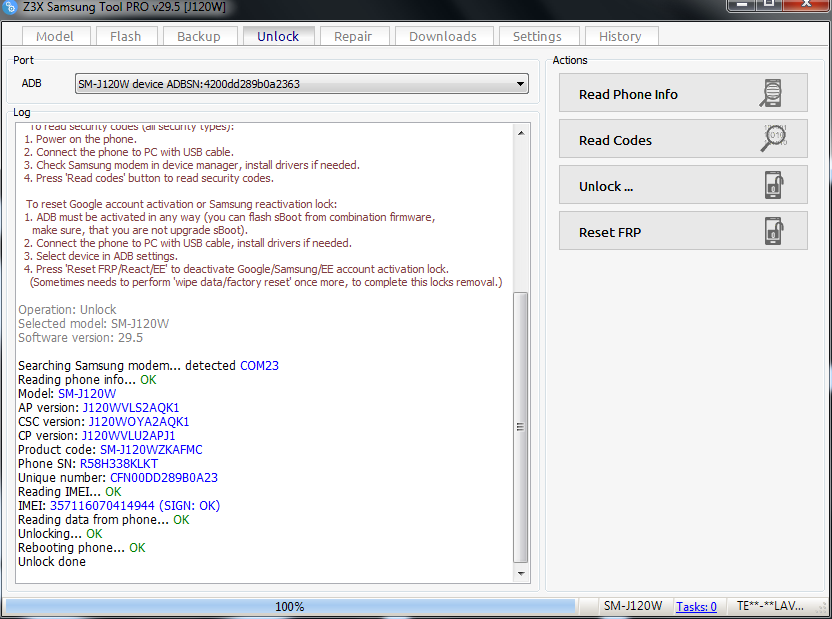832x619 pixels.
Task: Click the log scrollbar down arrow
Action: pos(521,573)
